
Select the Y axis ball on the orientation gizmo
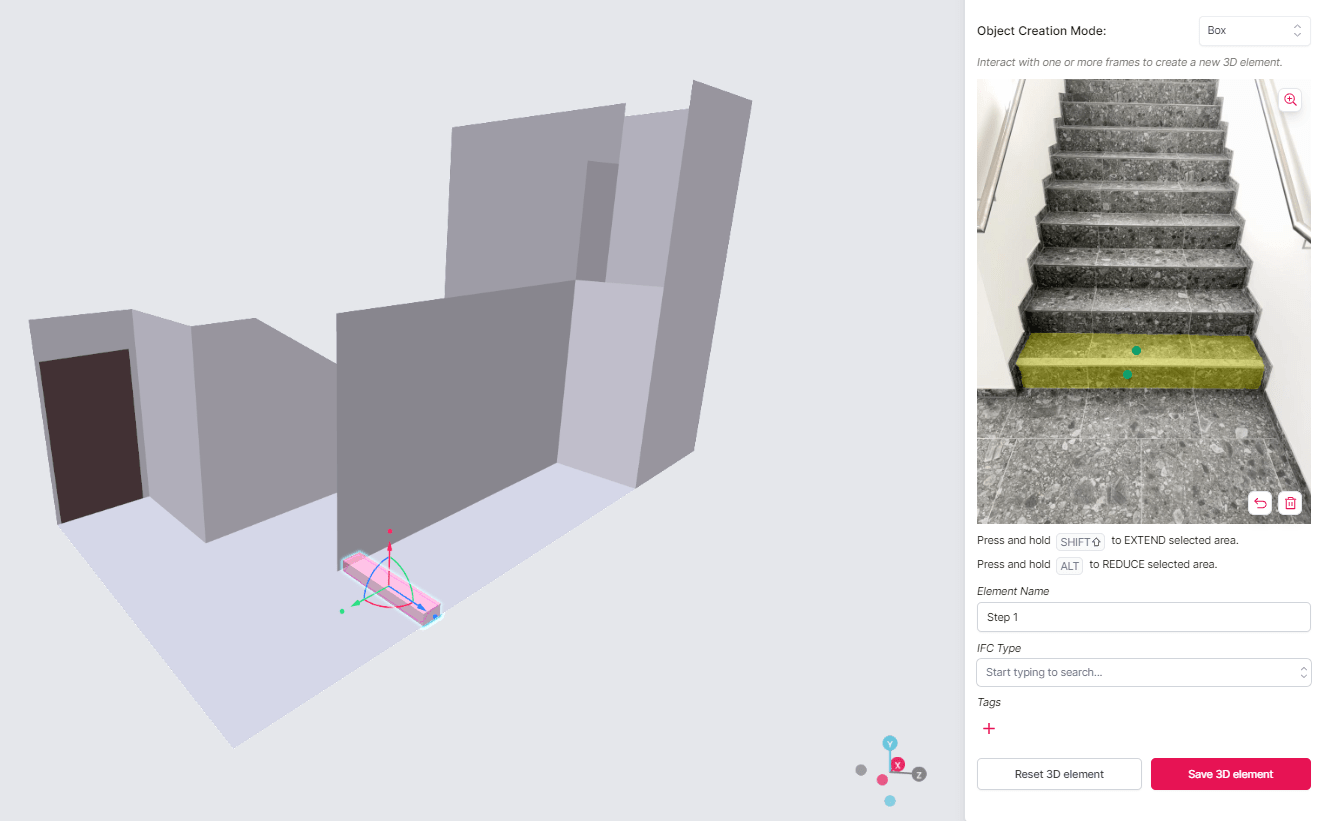pyautogui.click(x=890, y=743)
